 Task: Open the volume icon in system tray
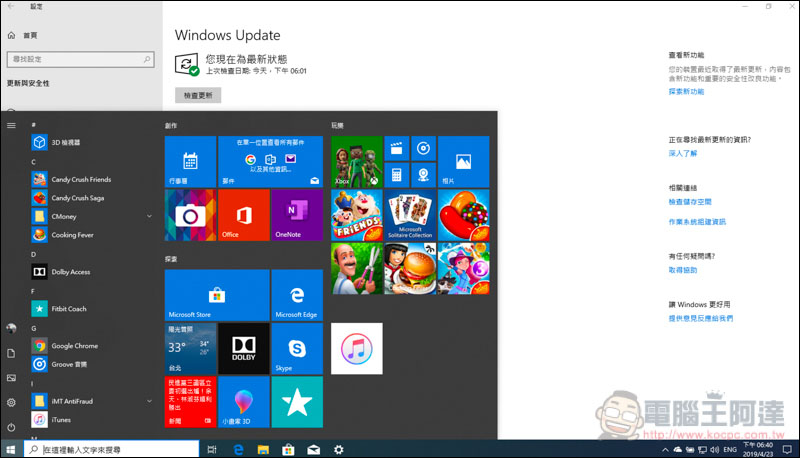(x=715, y=450)
